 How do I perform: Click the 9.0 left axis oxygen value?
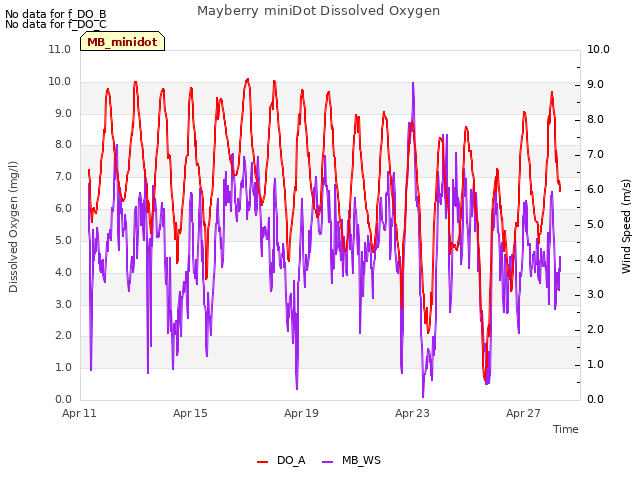tap(64, 113)
